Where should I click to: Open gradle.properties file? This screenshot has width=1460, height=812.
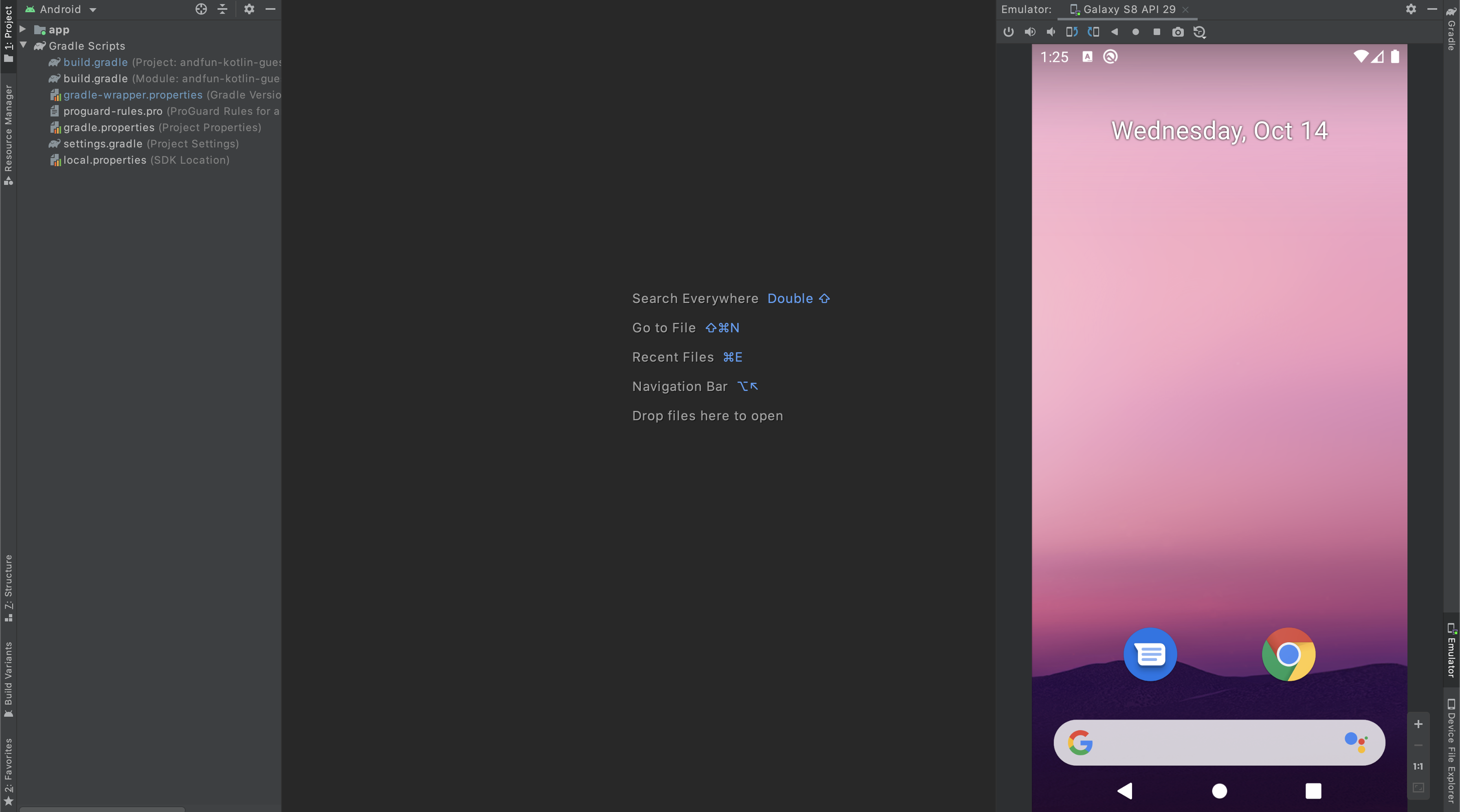pos(155,127)
